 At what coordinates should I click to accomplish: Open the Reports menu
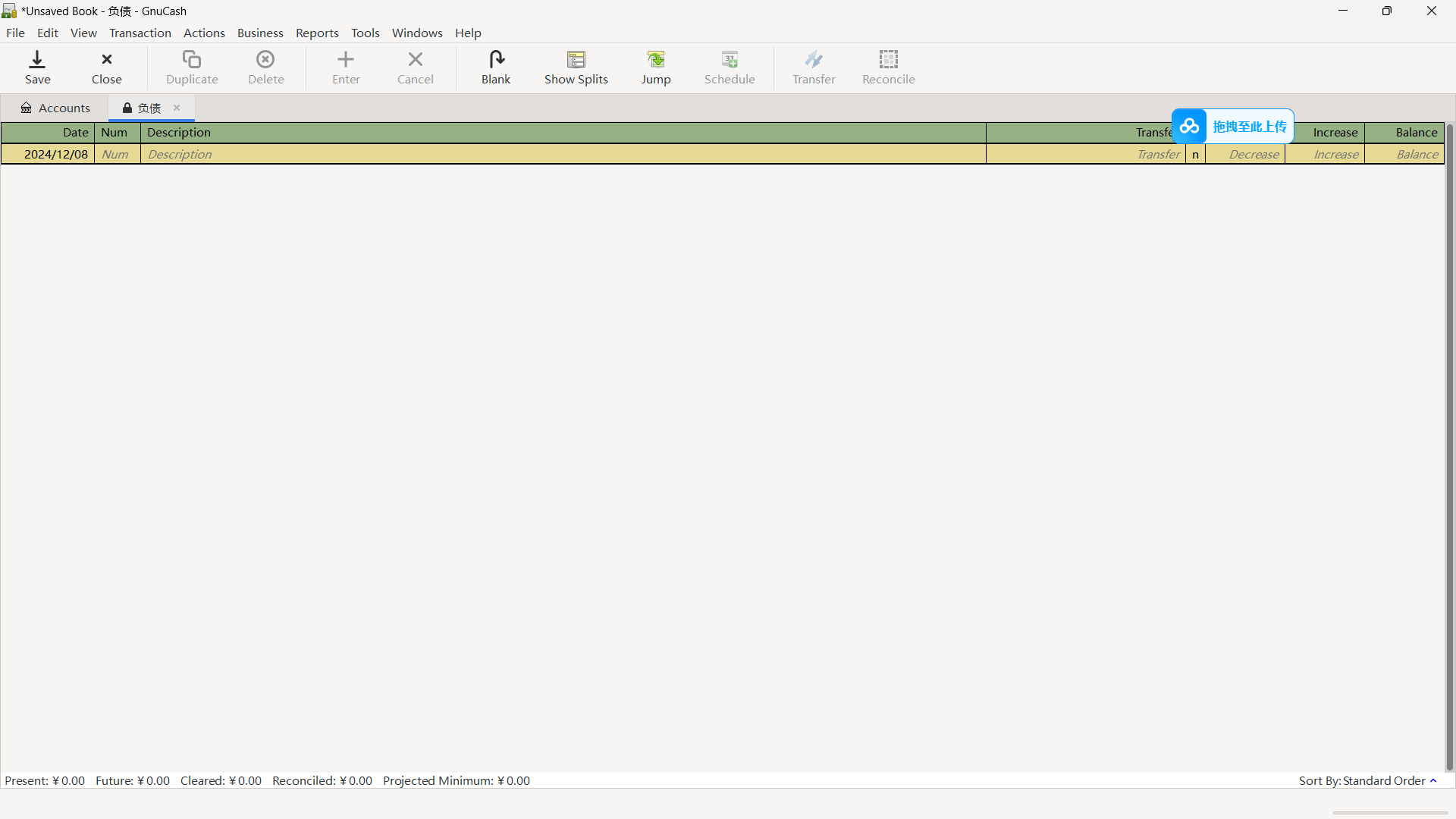(x=317, y=33)
